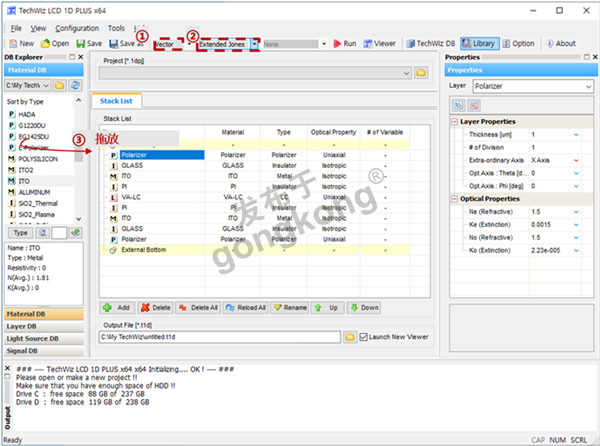The width and height of the screenshot is (600, 446).
Task: Click the Add layer button
Action: 117,308
